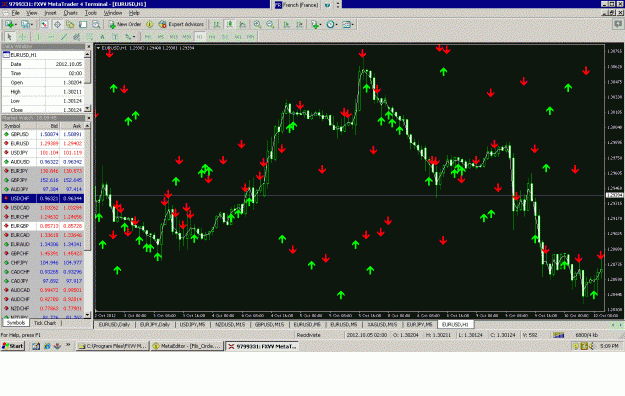
Task: Draw a vertical line tool
Action: coord(38,37)
